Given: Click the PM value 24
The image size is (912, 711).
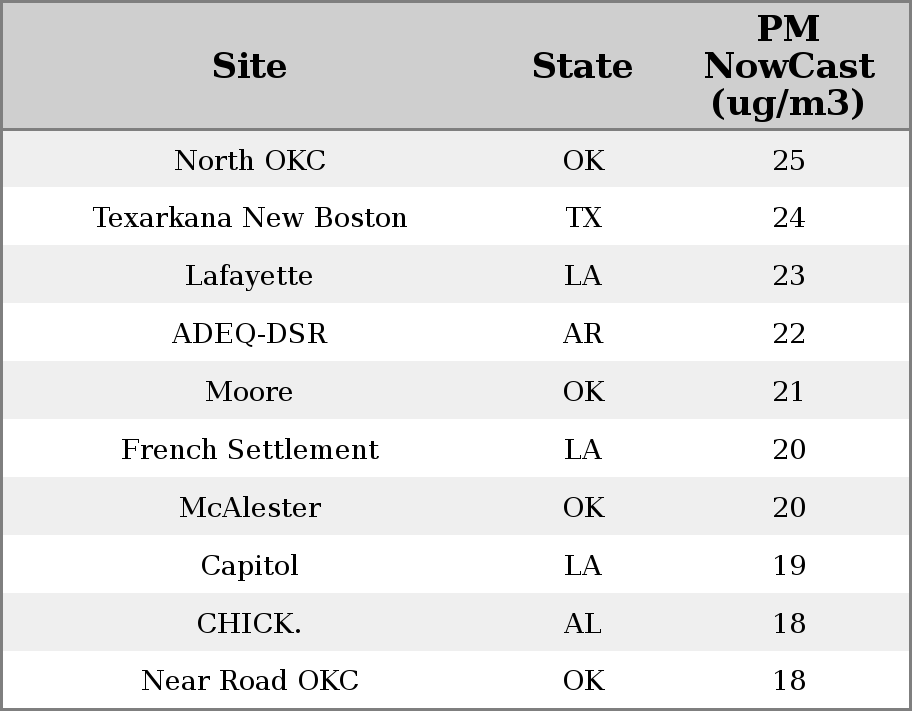Looking at the screenshot, I should click(x=789, y=218).
